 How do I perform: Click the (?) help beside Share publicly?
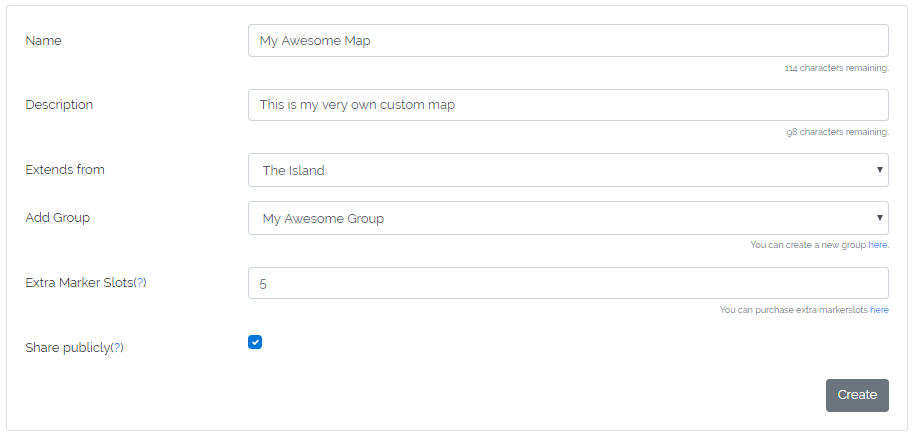click(x=117, y=348)
